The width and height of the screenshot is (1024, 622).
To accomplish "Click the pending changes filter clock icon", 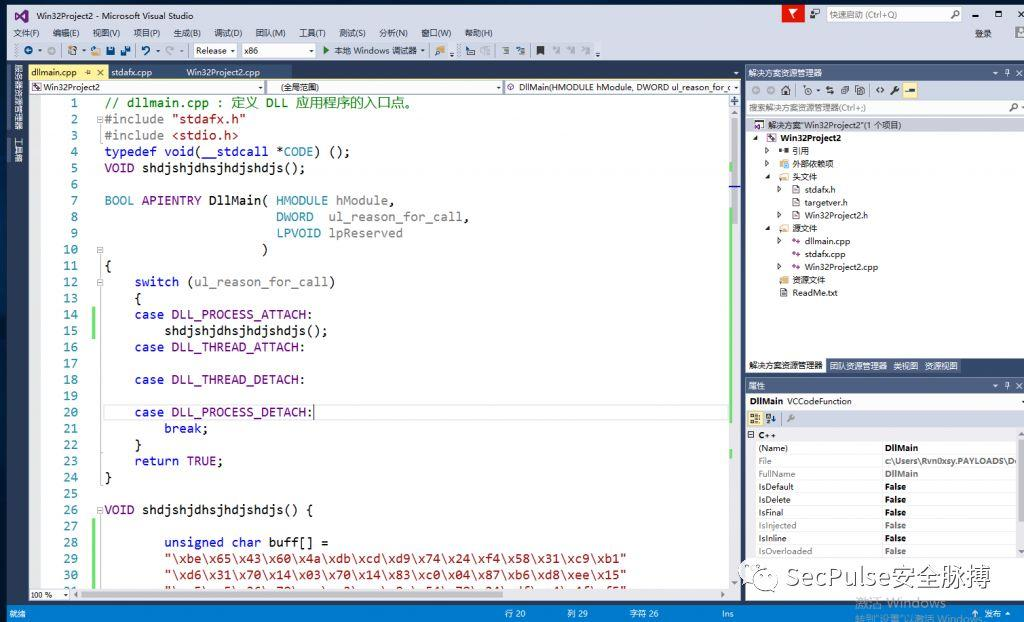I will [x=808, y=90].
